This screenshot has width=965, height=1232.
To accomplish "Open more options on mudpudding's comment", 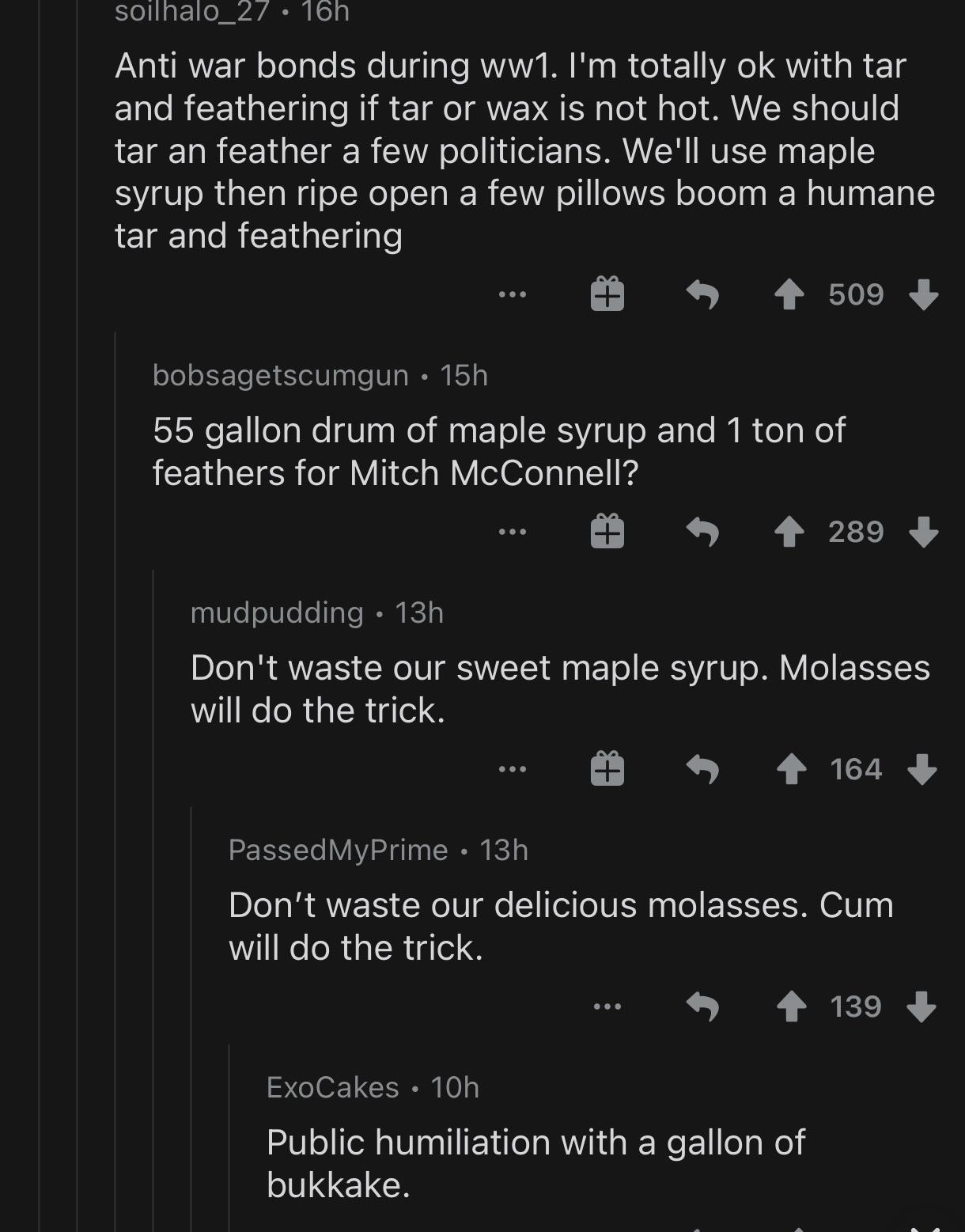I will [513, 768].
